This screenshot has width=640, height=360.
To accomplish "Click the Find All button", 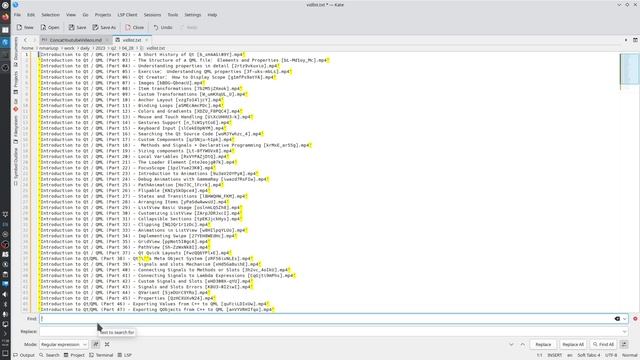I will click(603, 344).
